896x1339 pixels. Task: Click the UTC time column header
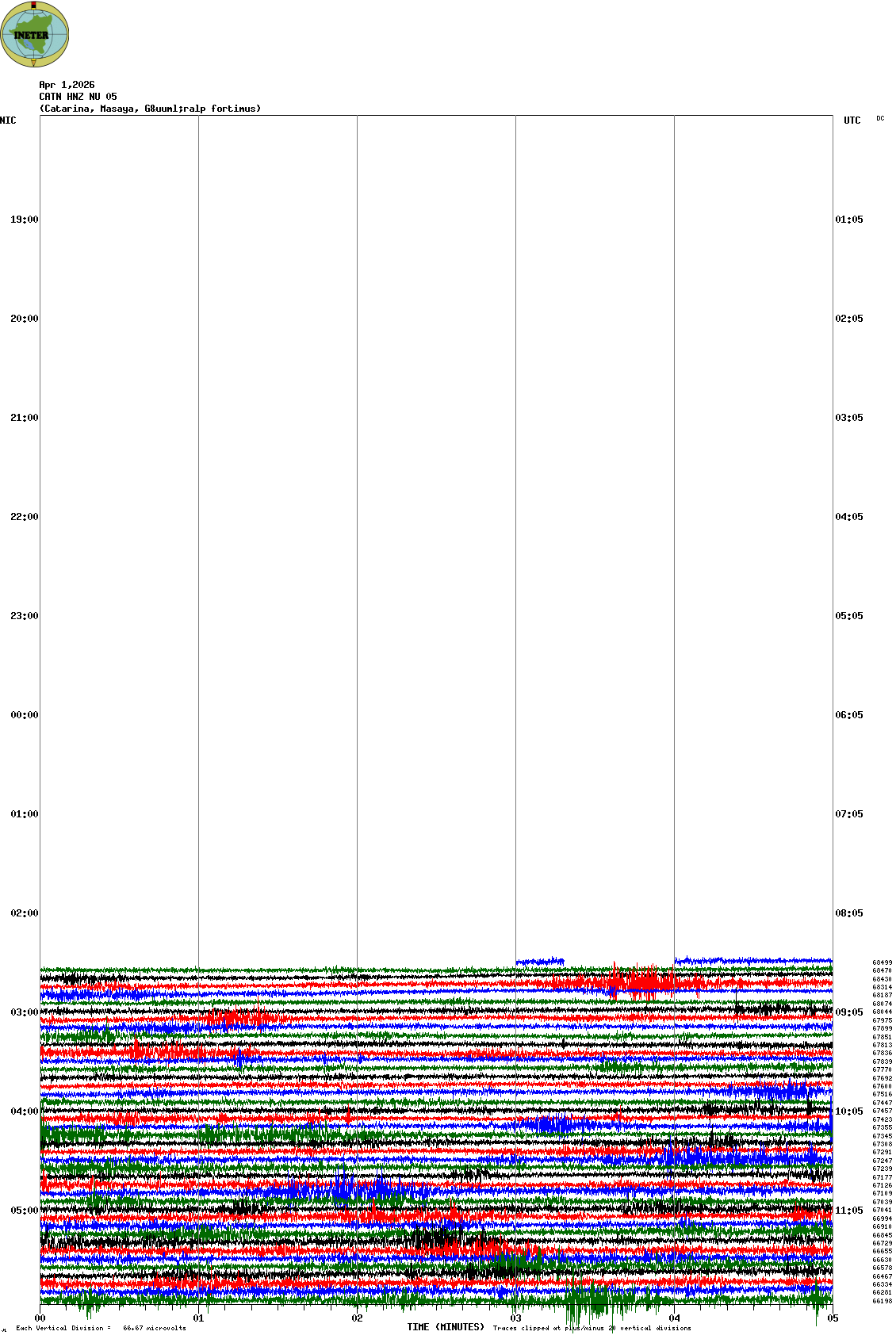click(x=852, y=121)
